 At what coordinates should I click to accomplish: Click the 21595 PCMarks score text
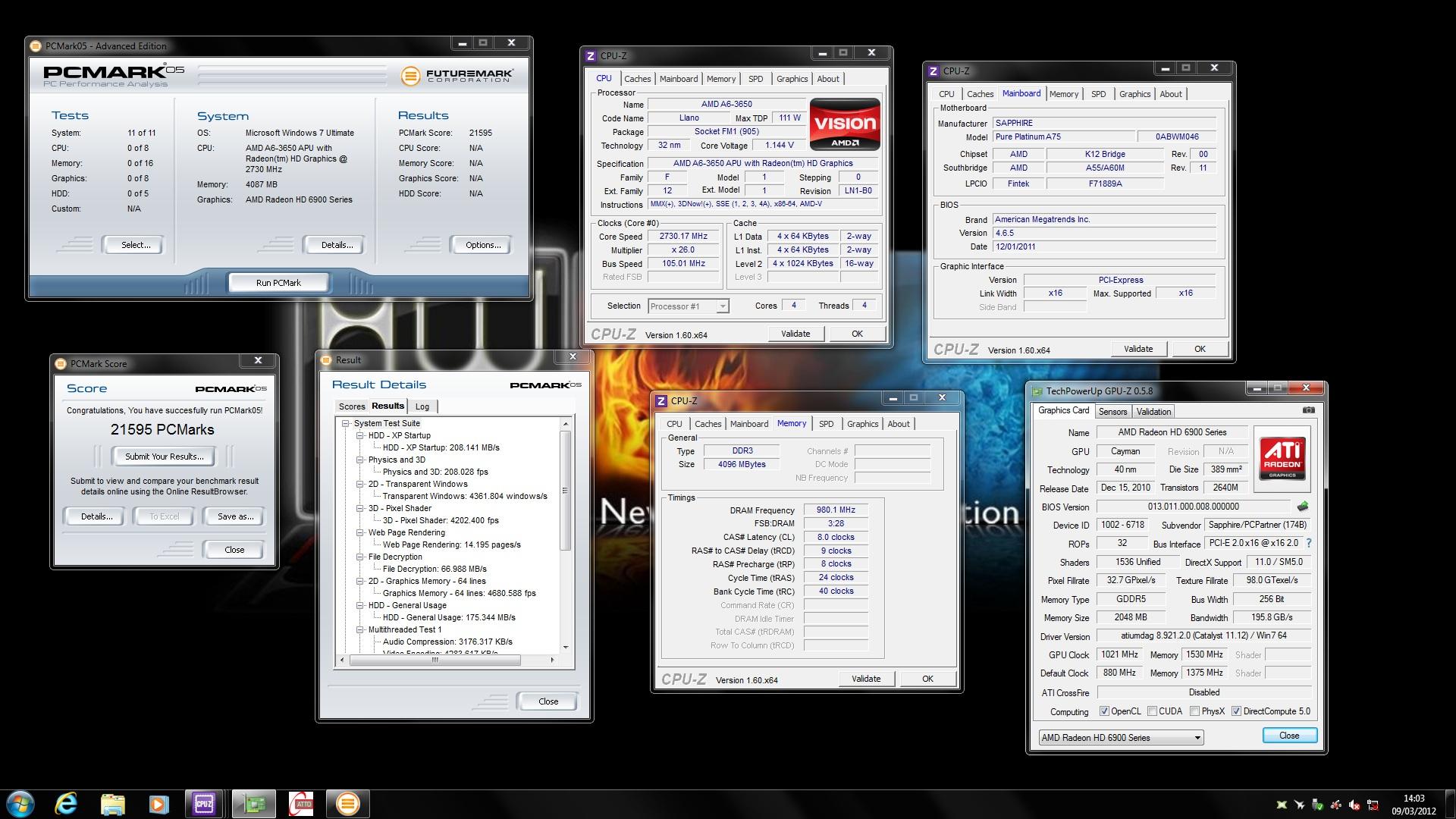tap(162, 429)
